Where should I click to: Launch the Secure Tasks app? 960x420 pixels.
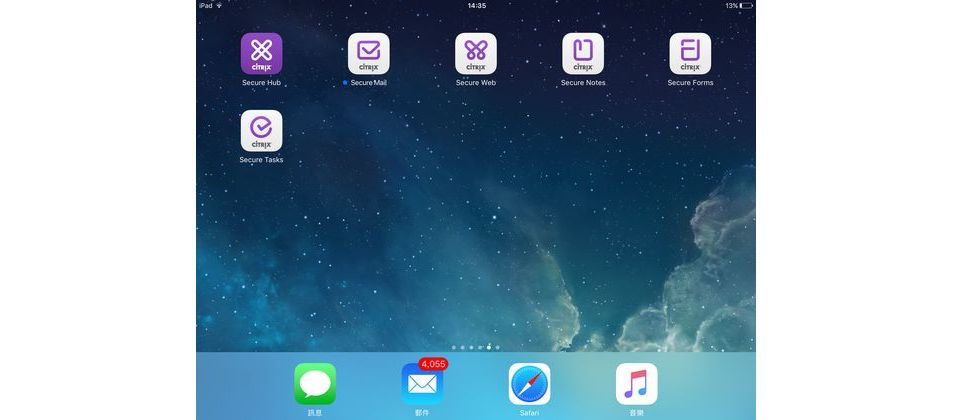click(261, 131)
